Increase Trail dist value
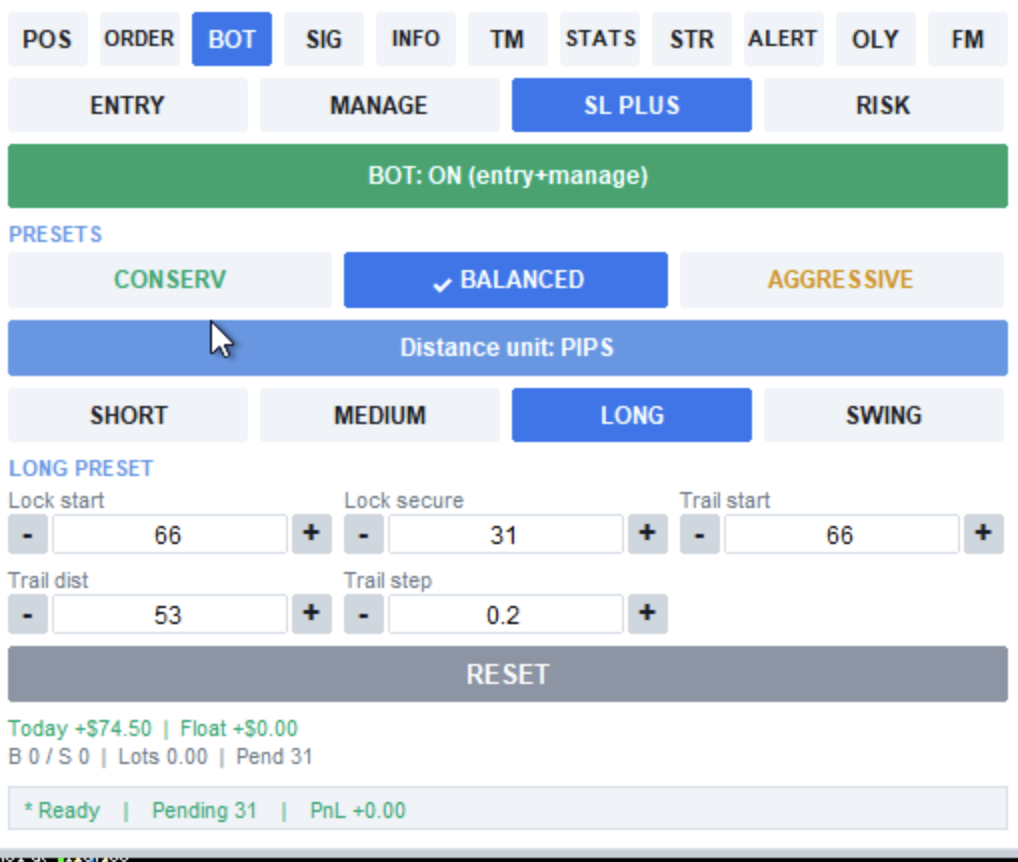1018x862 pixels. (312, 614)
